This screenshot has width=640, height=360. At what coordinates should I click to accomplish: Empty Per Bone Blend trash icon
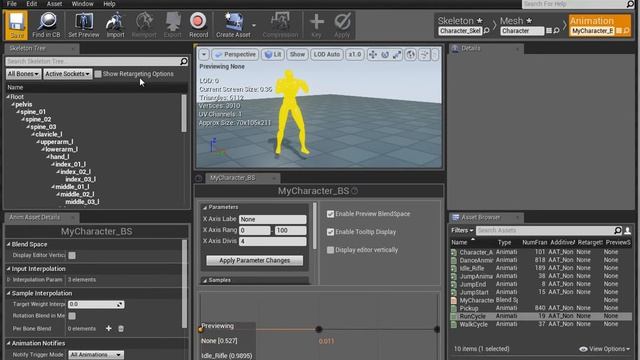121,329
